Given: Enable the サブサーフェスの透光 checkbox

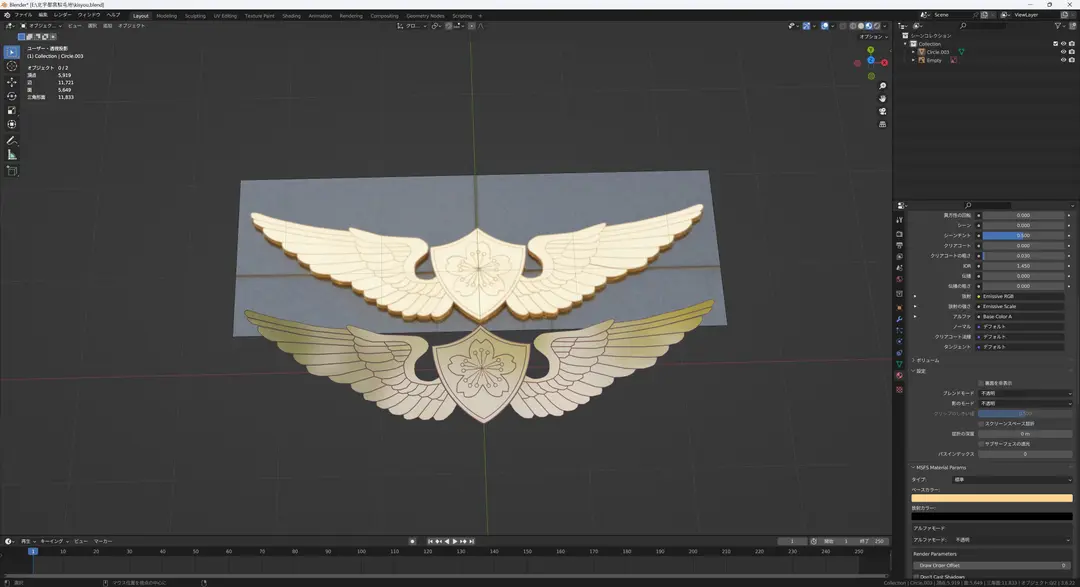Looking at the screenshot, I should tap(981, 444).
